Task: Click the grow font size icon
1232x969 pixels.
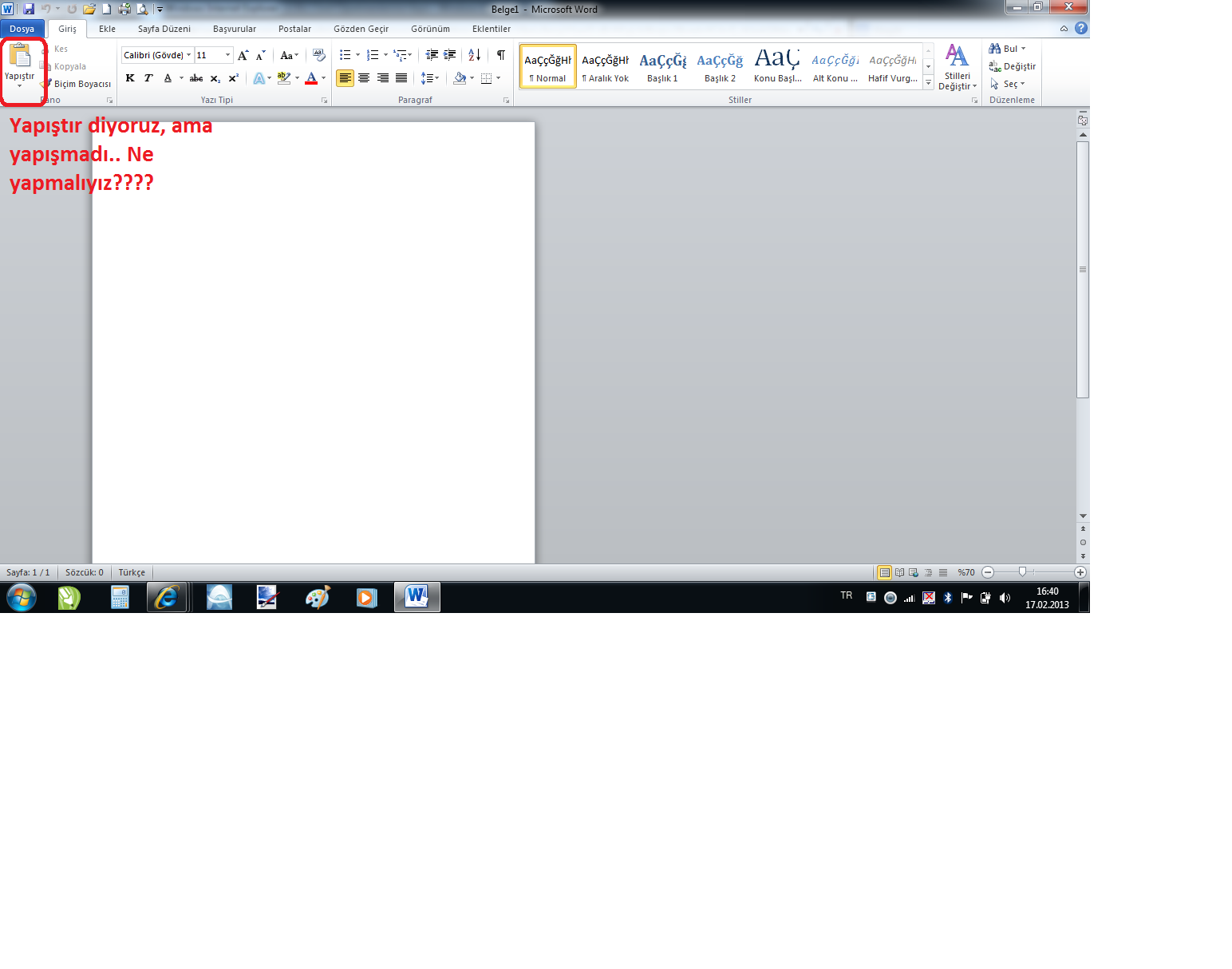Action: (243, 55)
